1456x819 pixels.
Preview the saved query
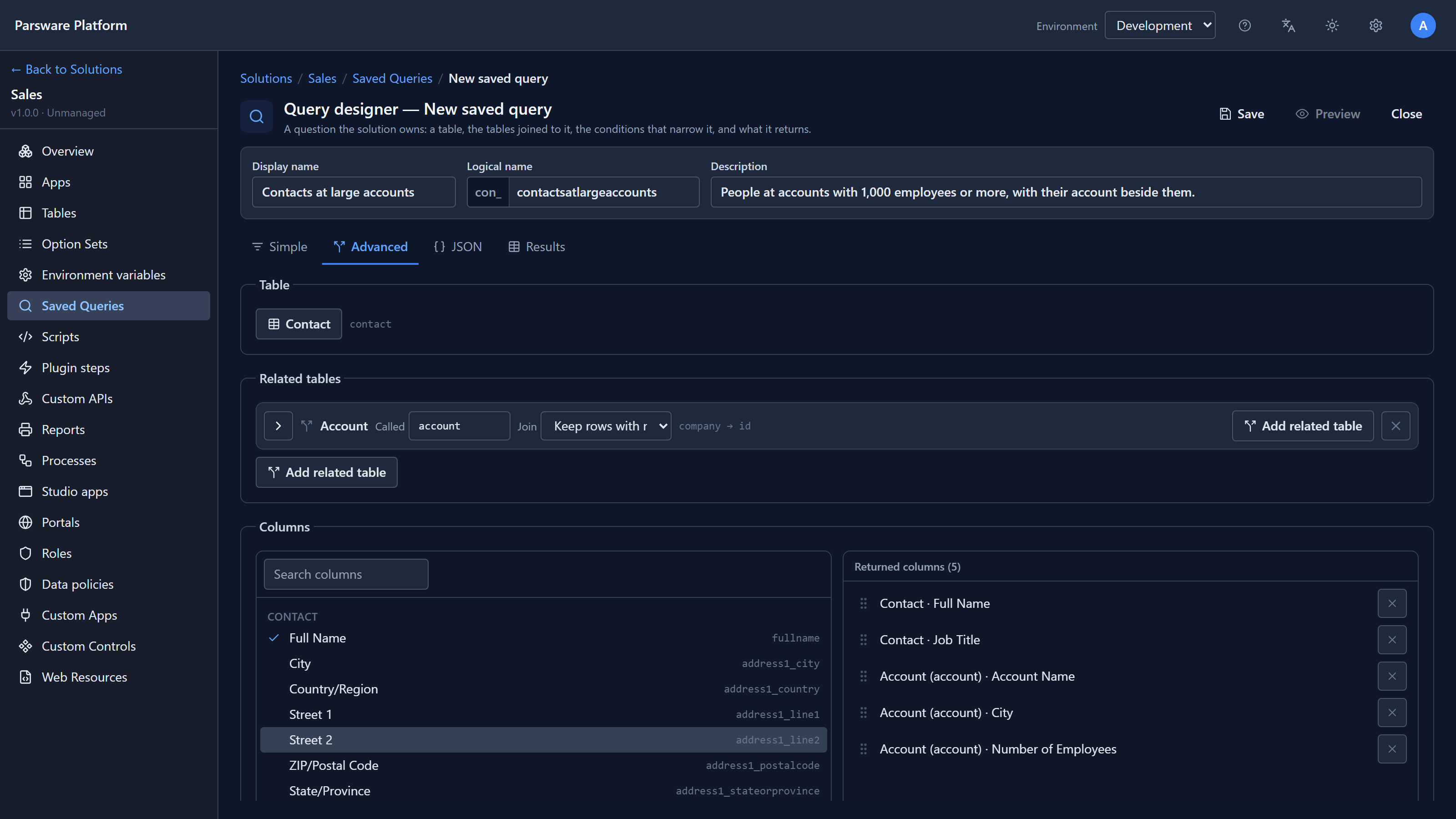coord(1328,114)
